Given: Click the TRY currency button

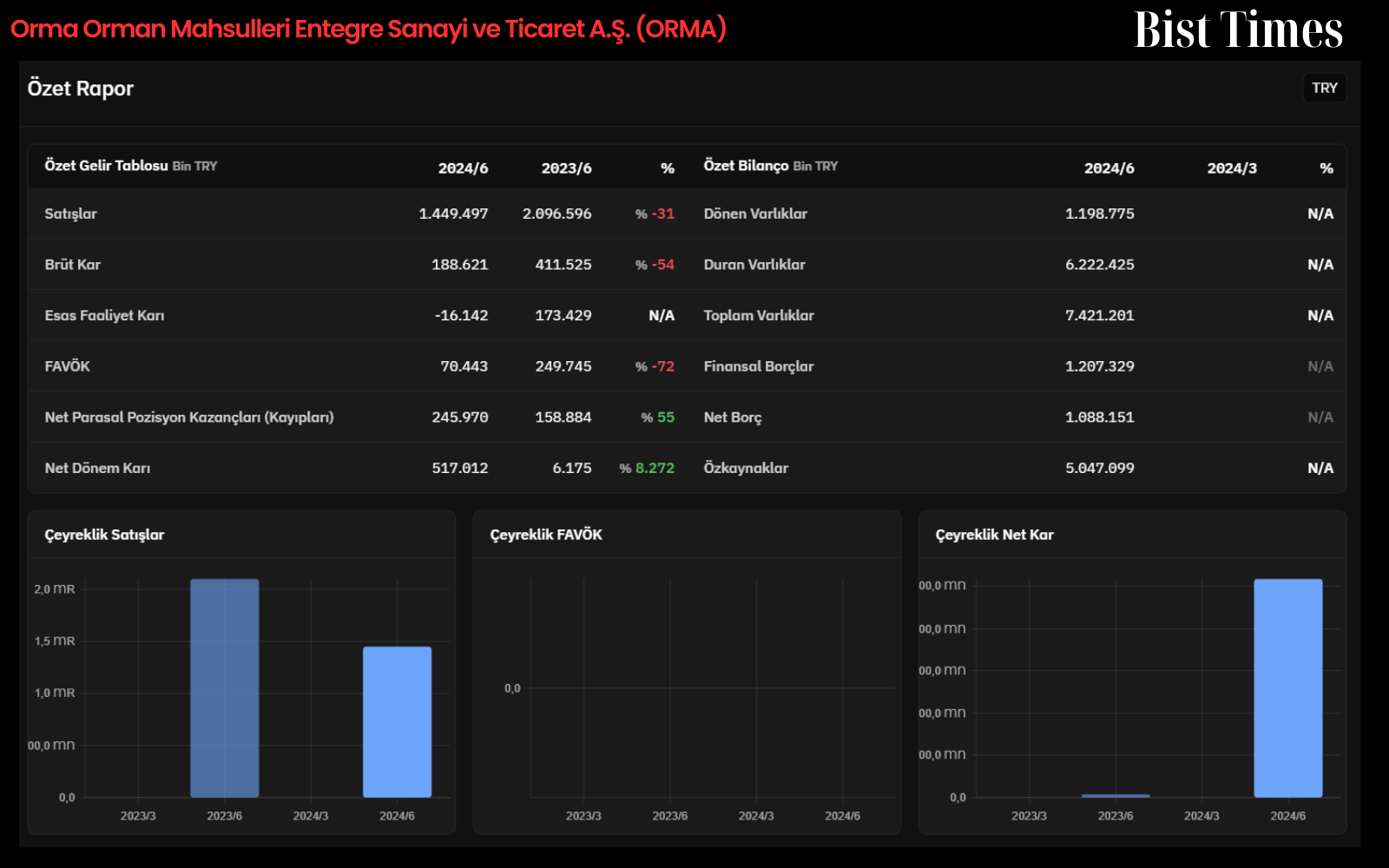Looking at the screenshot, I should coord(1324,88).
